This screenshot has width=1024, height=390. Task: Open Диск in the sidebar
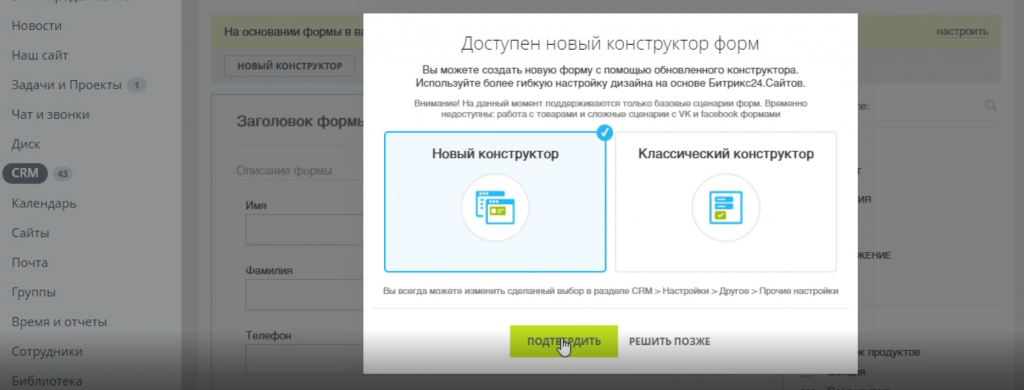pyautogui.click(x=25, y=144)
